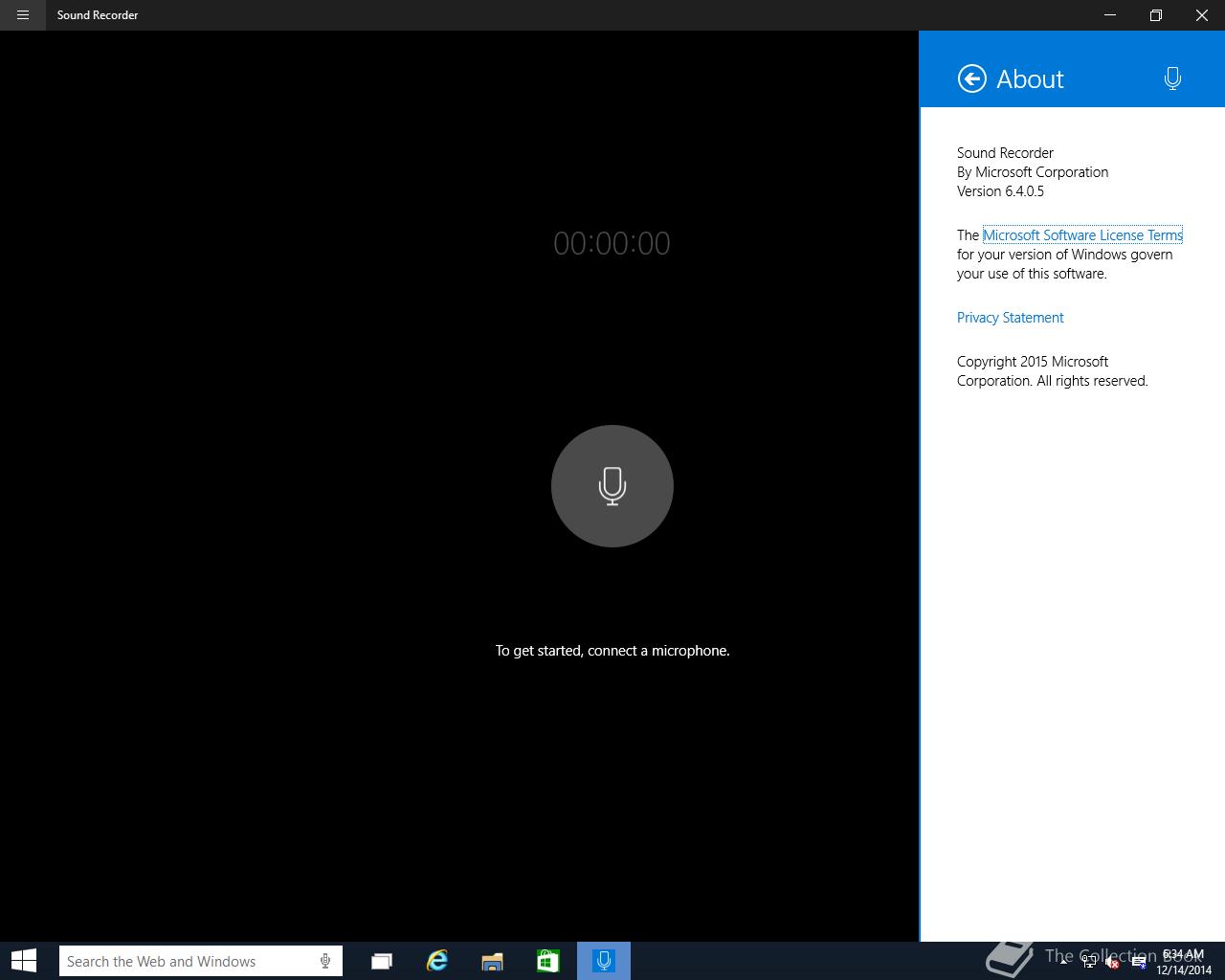Open the Windows Start menu
This screenshot has width=1225, height=980.
(23, 961)
